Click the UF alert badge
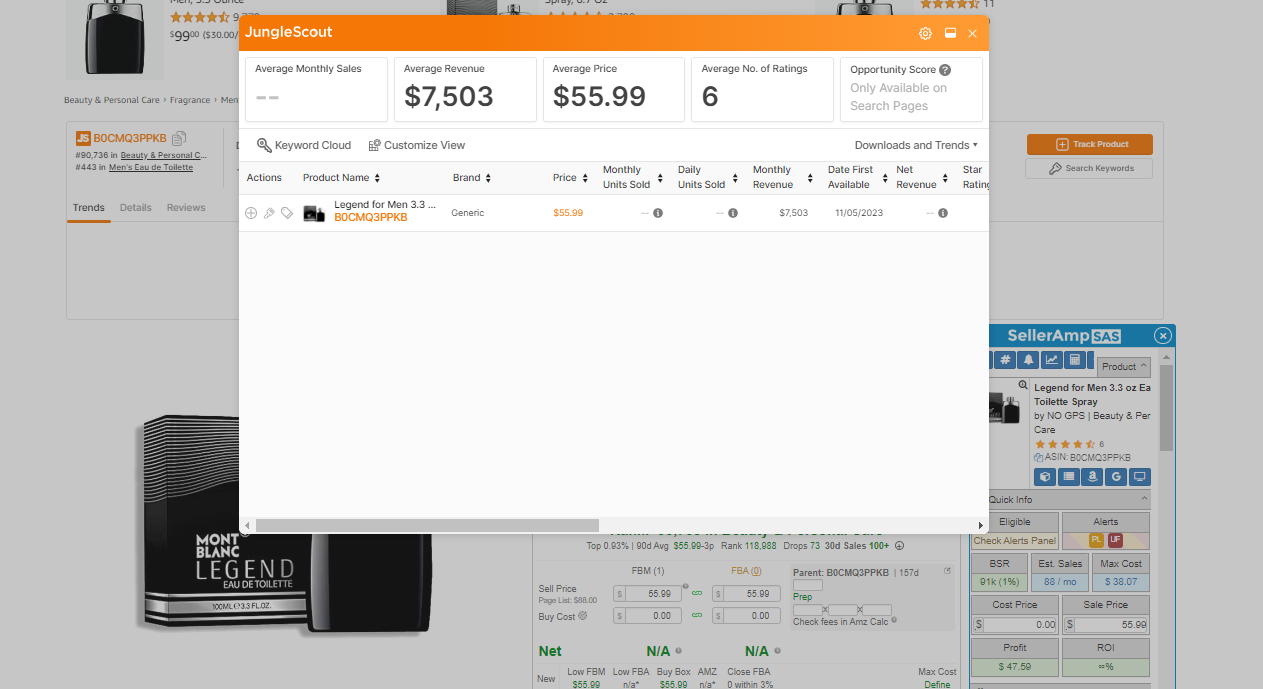Screen dimensions: 1263x689 pyautogui.click(x=1115, y=540)
